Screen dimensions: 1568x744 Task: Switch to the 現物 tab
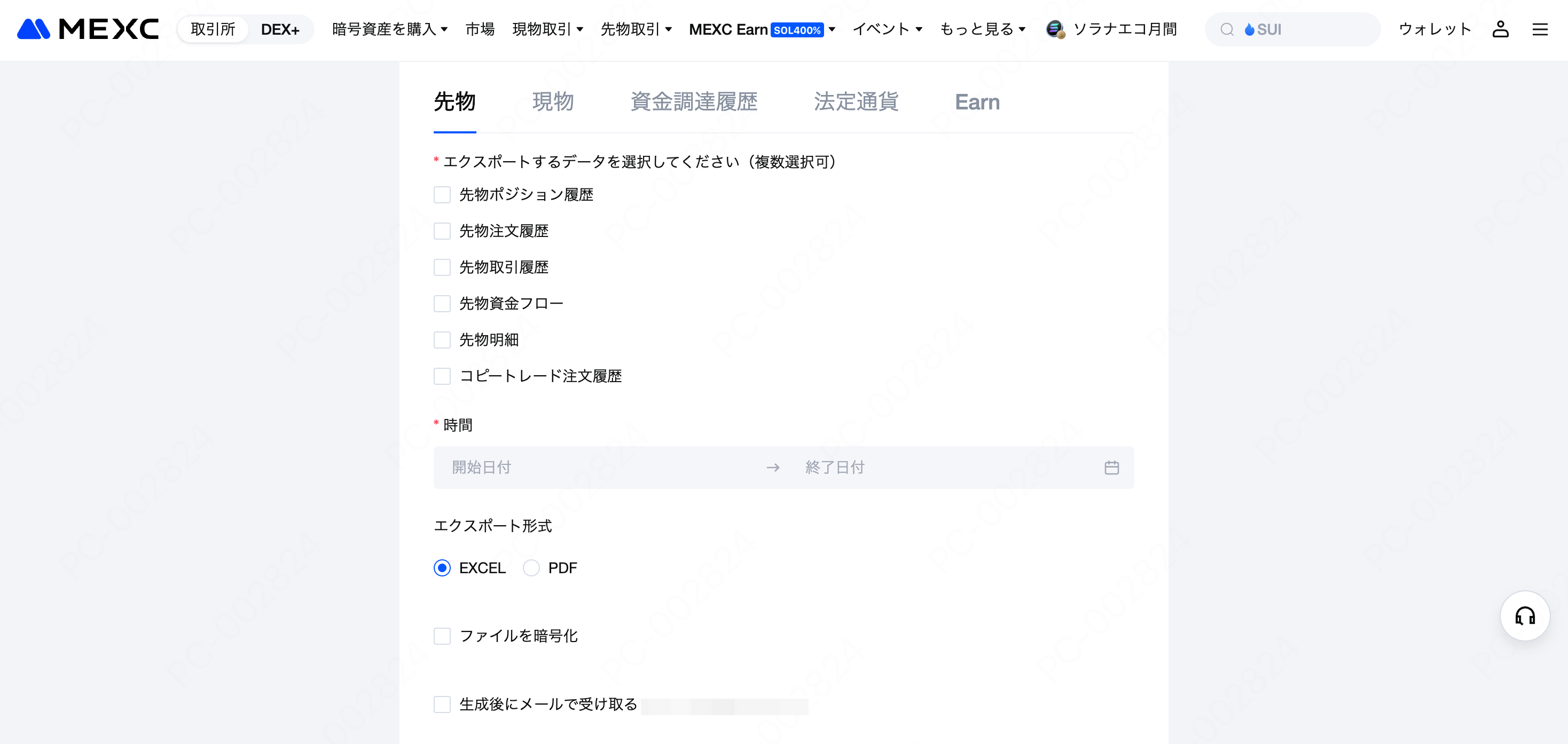point(553,101)
